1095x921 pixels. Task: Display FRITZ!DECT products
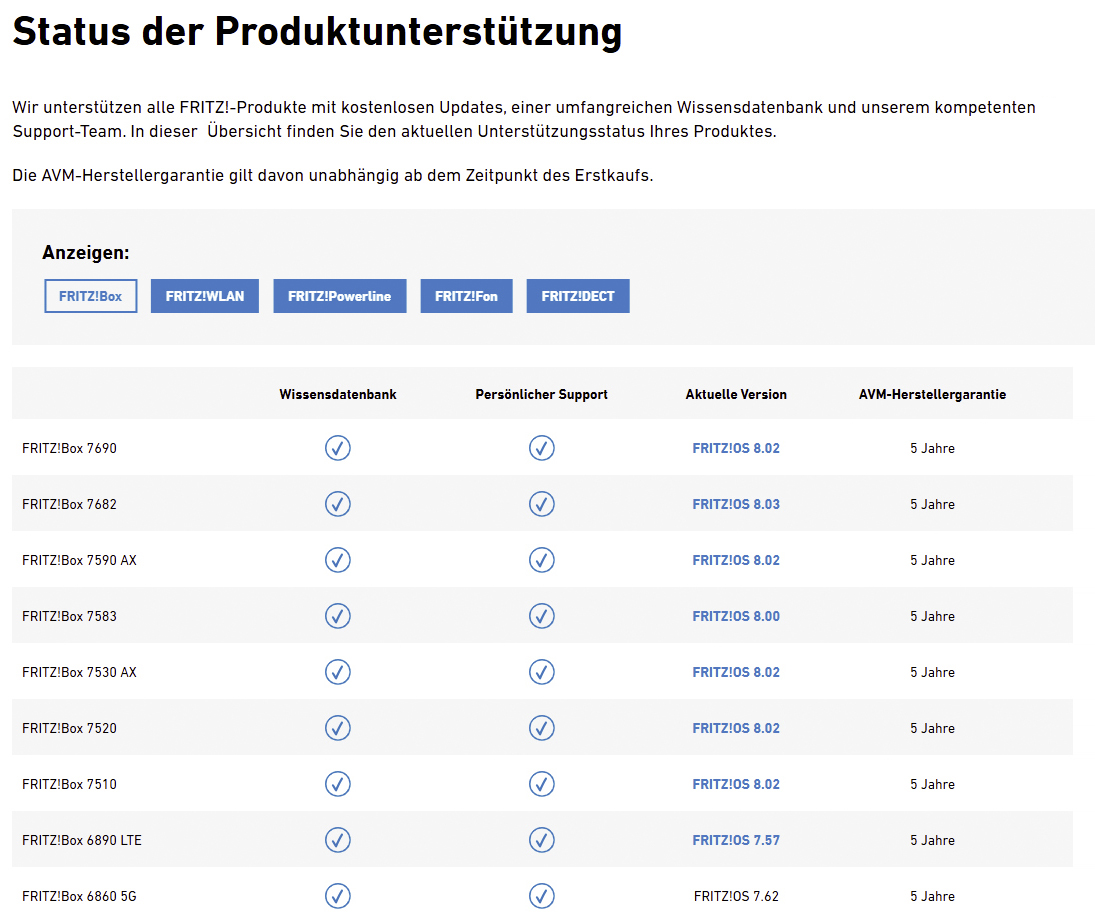pyautogui.click(x=578, y=296)
